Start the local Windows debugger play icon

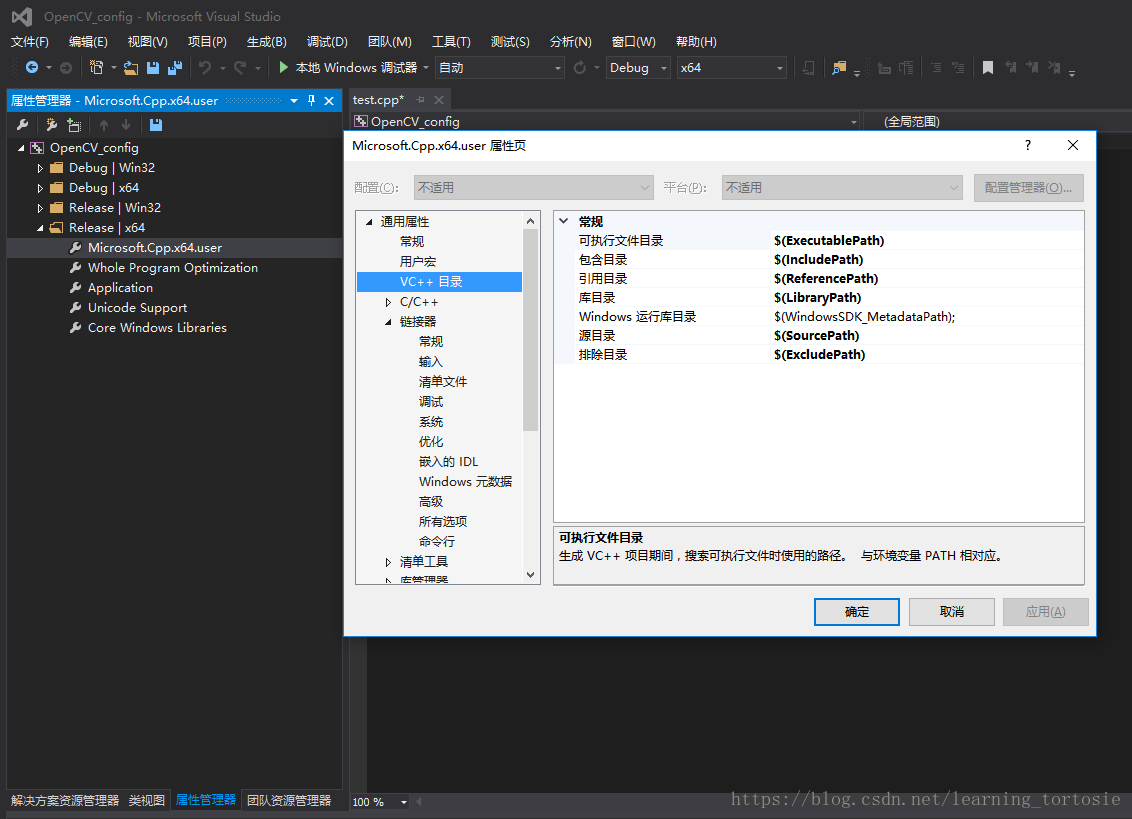click(283, 67)
